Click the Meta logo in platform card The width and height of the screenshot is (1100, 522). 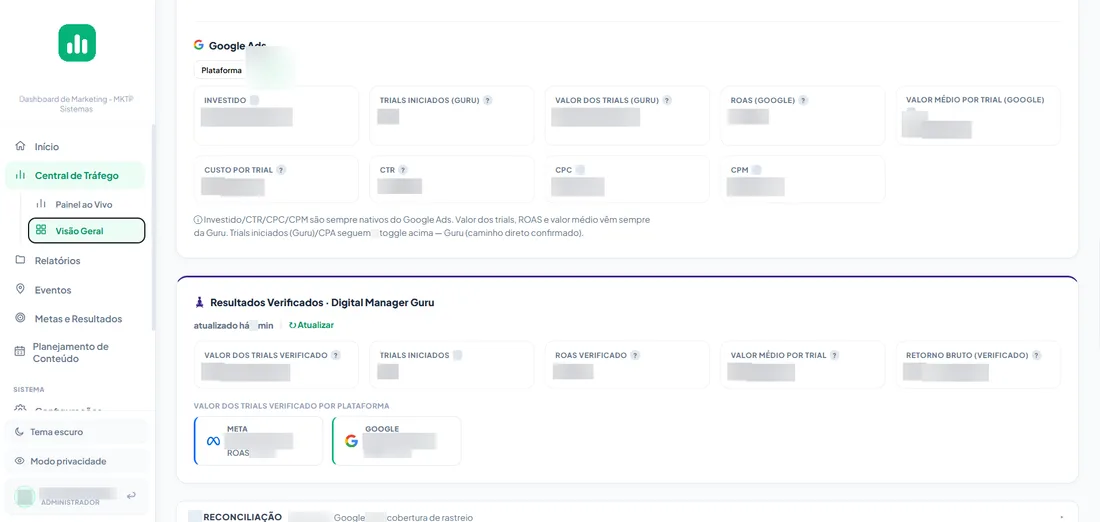pyautogui.click(x=213, y=441)
